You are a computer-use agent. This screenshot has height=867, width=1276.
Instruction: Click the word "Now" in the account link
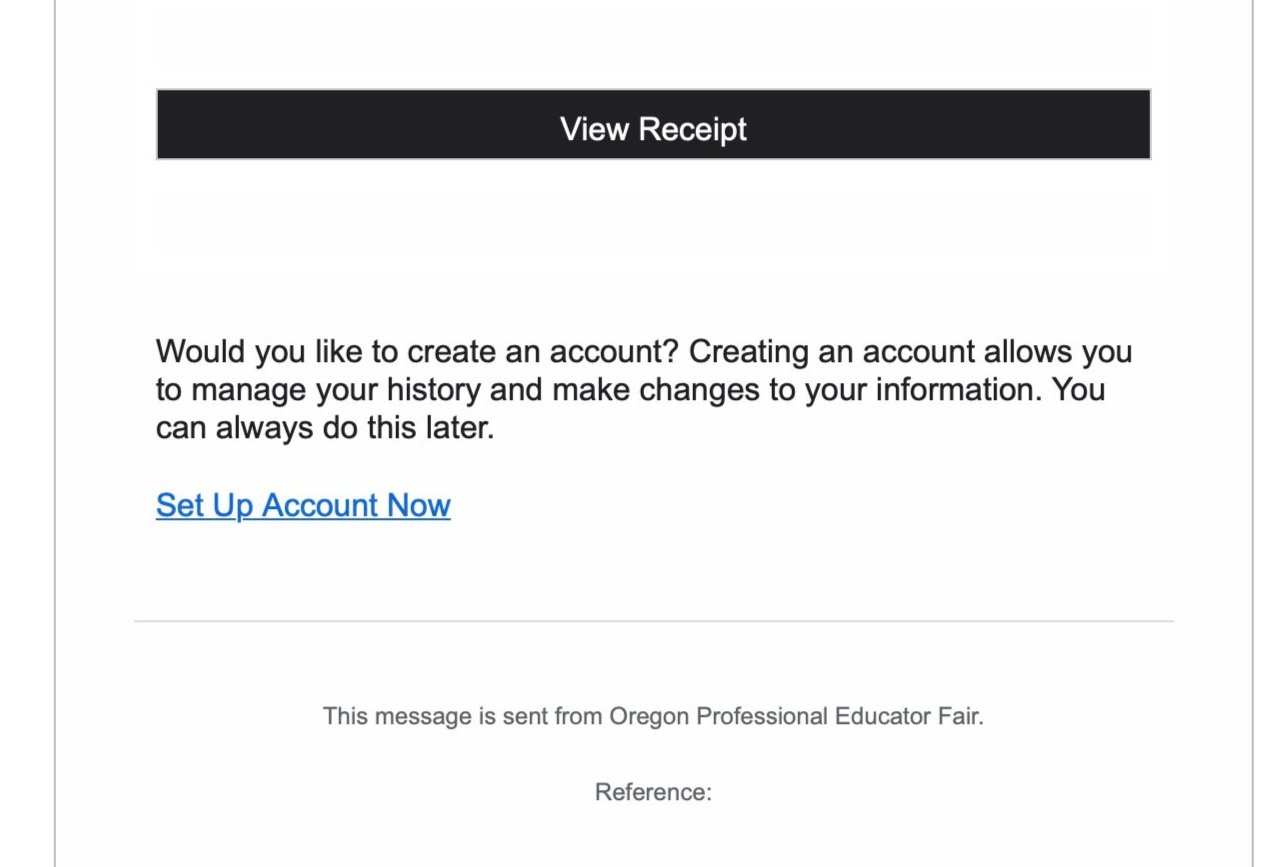[419, 505]
